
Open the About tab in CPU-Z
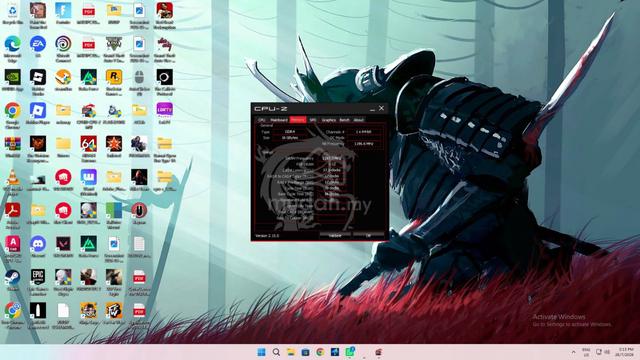click(358, 120)
